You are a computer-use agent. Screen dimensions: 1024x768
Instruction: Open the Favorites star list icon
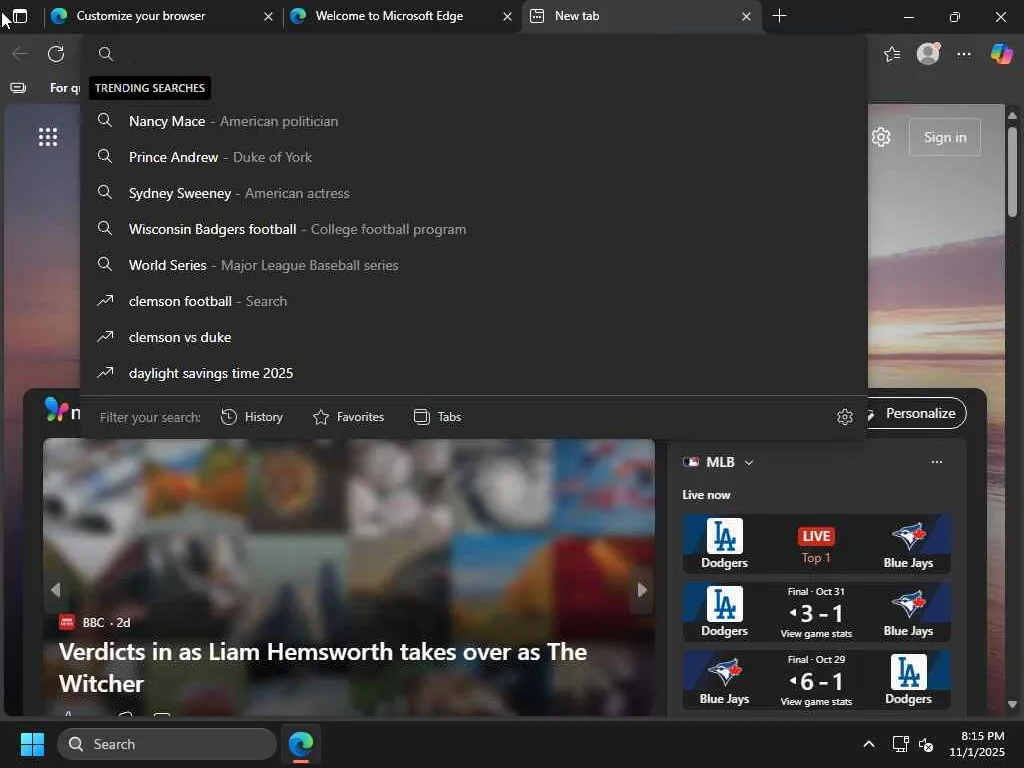[x=892, y=54]
